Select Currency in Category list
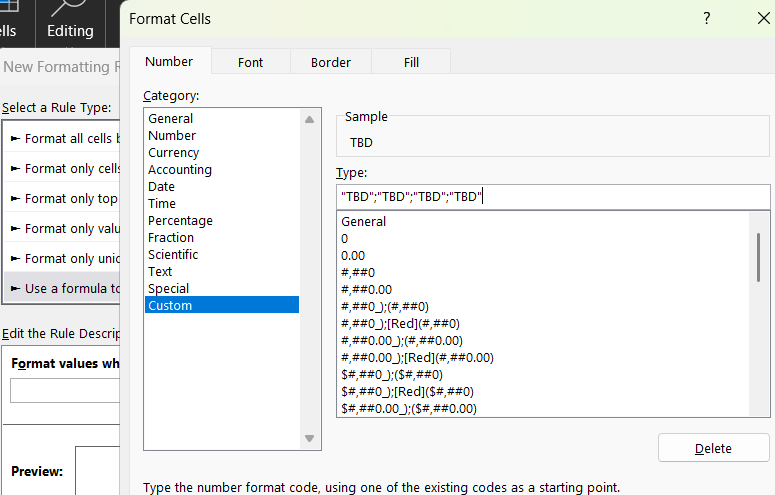Screen dimensions: 775x495 tap(174, 152)
